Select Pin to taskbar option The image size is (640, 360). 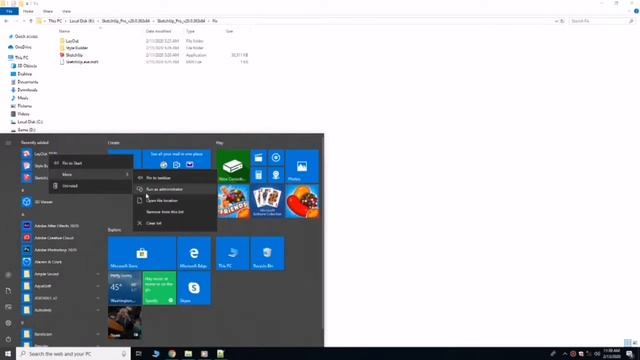(175, 178)
